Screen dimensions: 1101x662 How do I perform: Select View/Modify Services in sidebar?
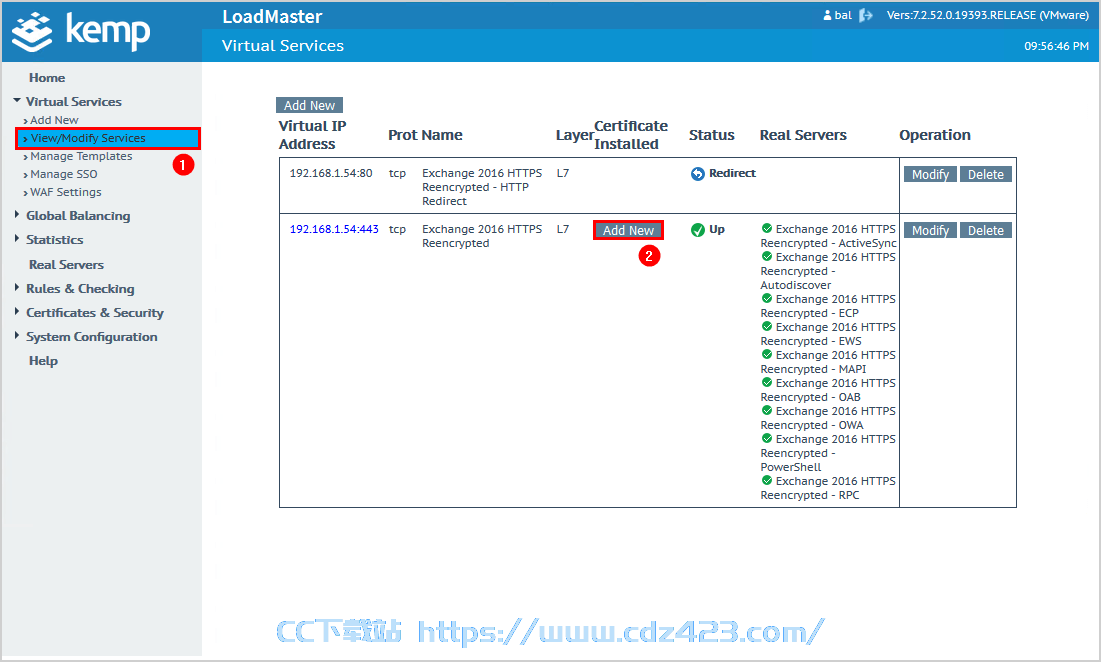tap(108, 138)
